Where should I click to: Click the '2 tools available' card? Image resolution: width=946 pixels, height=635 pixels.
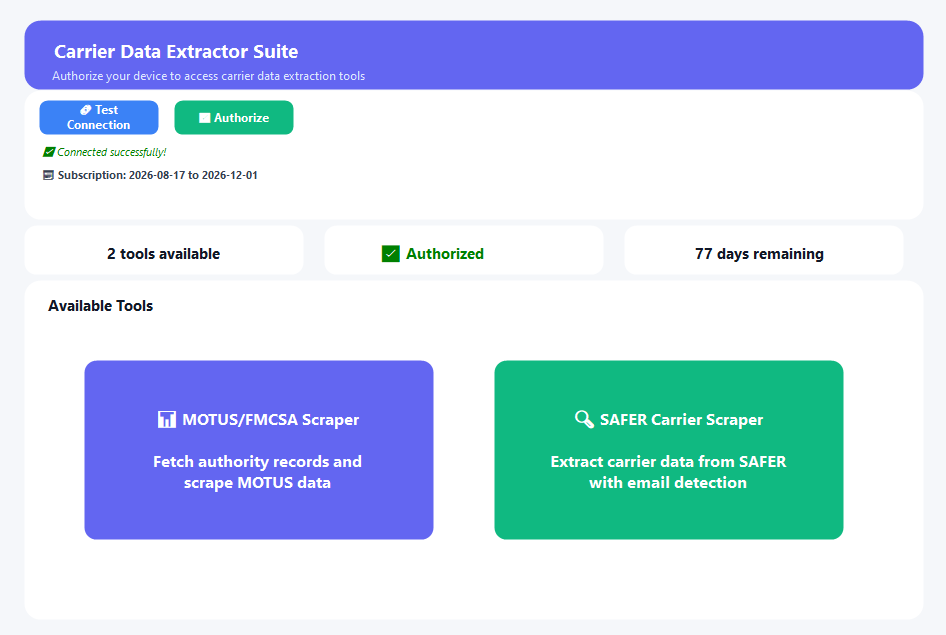coord(164,250)
